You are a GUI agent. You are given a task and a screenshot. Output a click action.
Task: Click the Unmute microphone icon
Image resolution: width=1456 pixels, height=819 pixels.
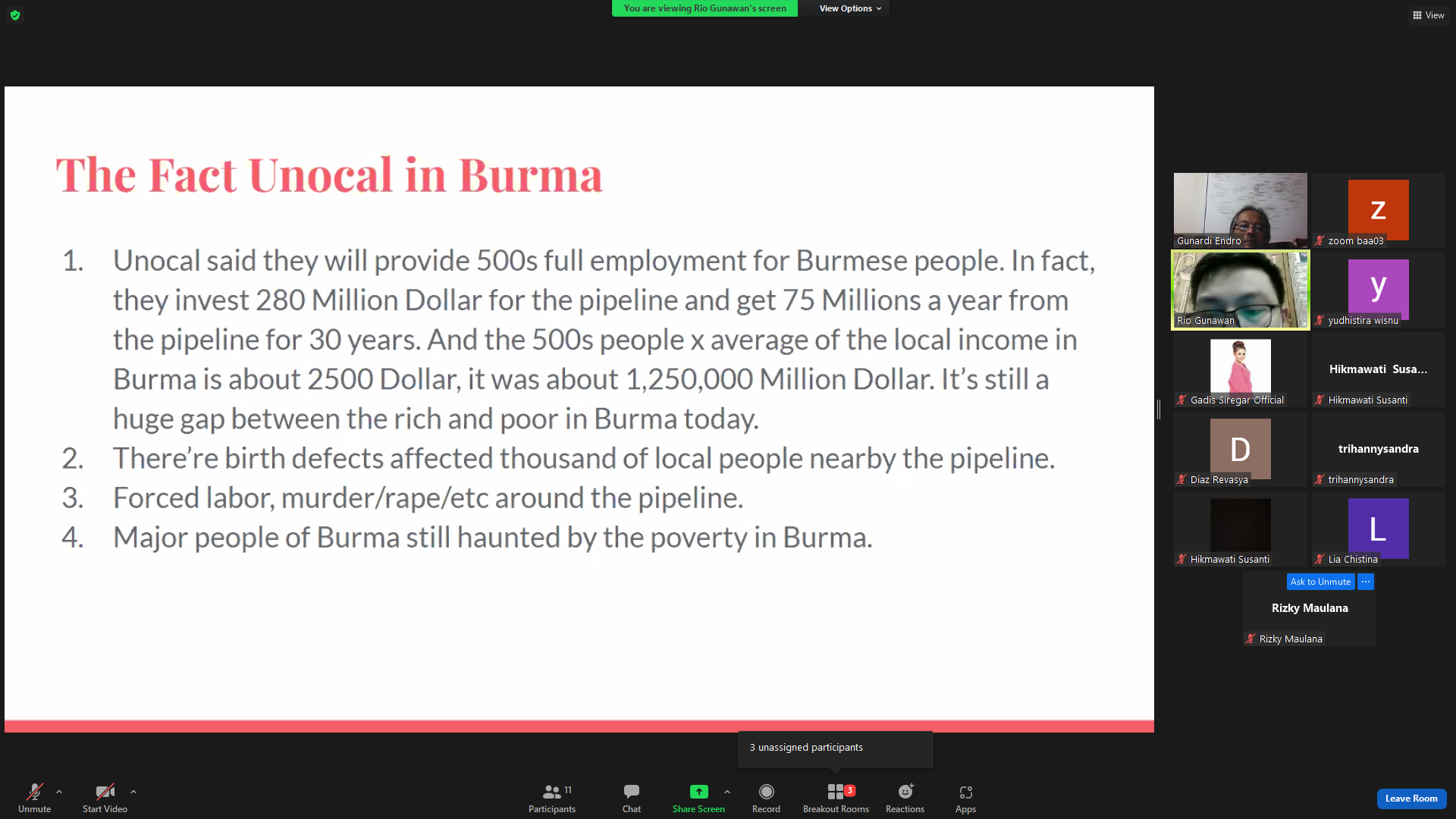pos(35,792)
